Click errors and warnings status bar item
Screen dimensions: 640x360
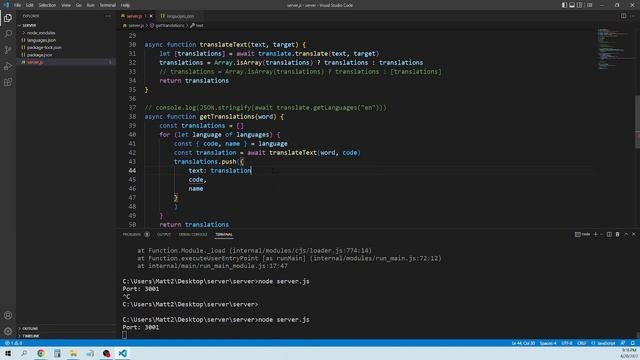coord(13,343)
